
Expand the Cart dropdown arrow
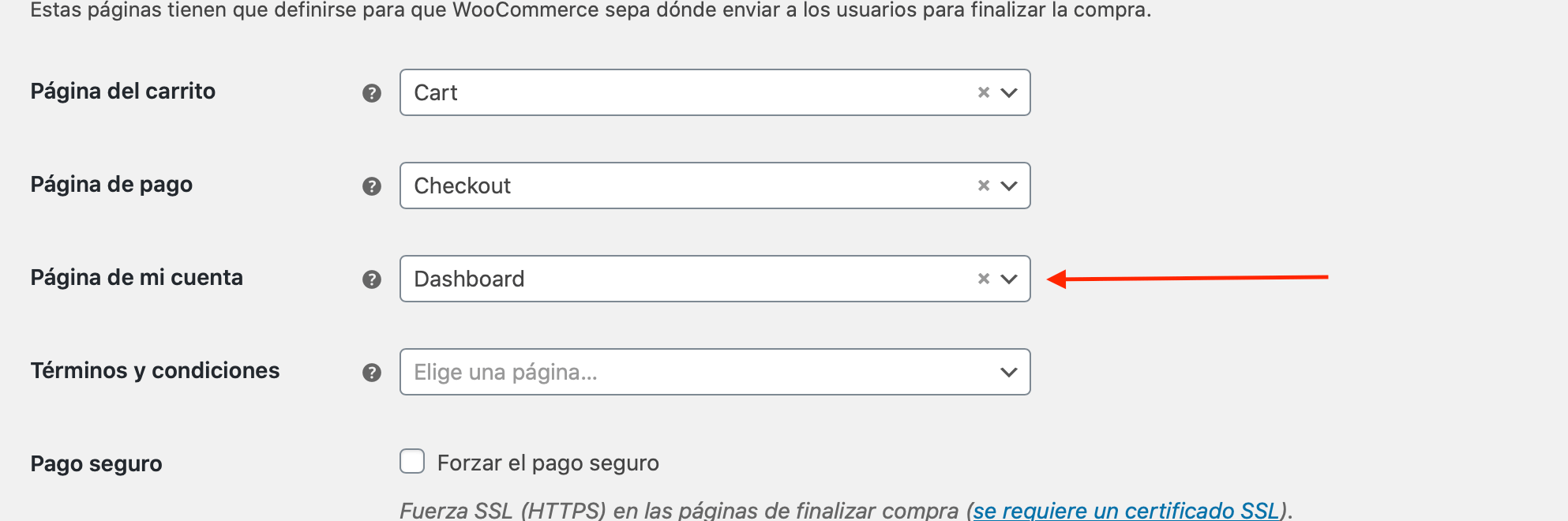click(x=1009, y=92)
